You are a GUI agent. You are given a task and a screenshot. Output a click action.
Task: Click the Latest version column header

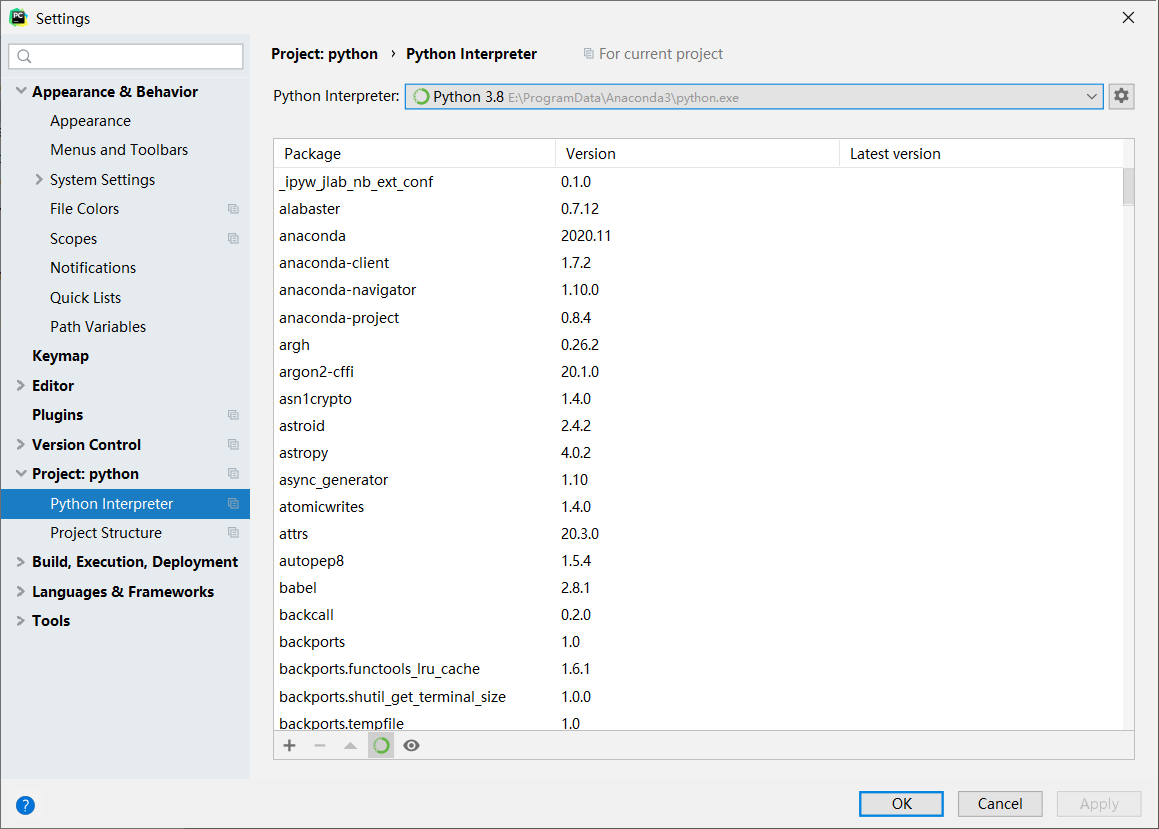click(x=981, y=154)
